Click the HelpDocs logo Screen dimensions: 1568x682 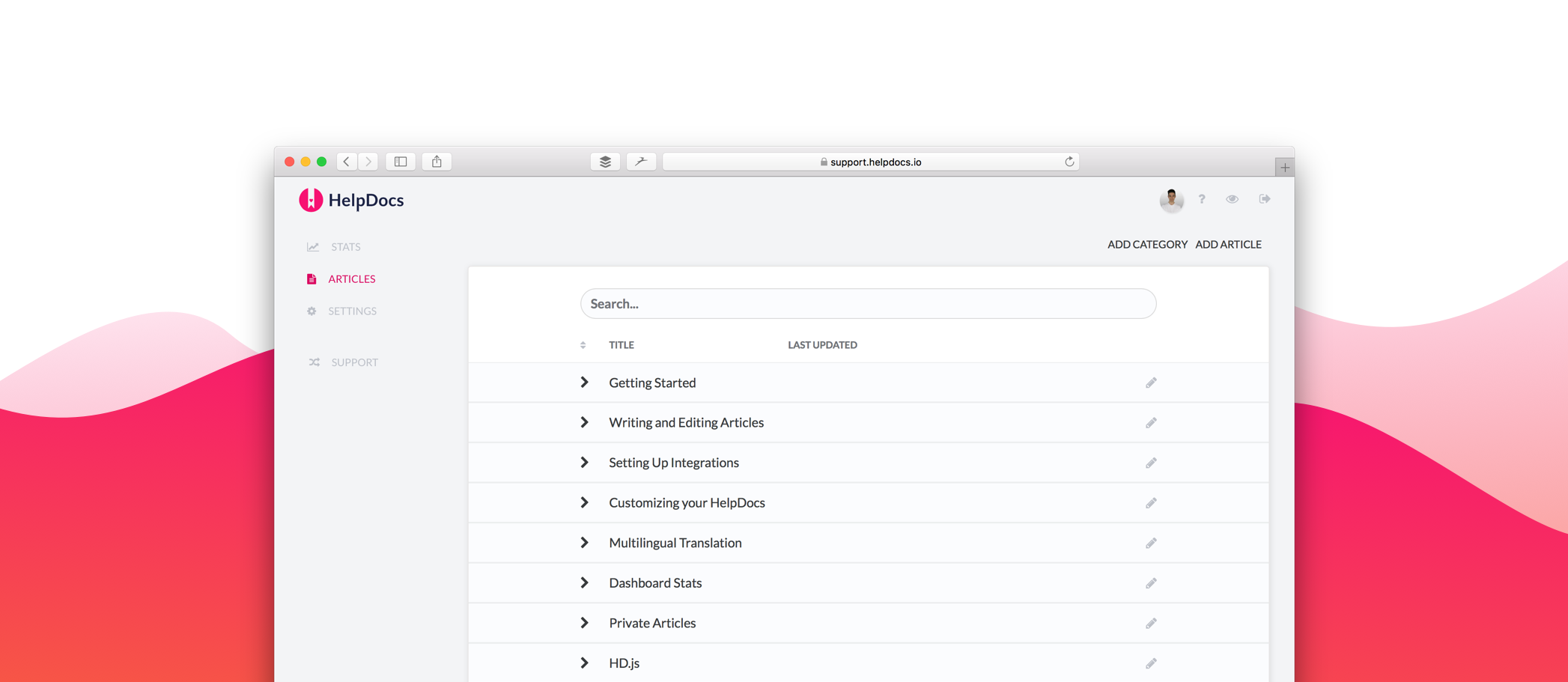tap(311, 200)
